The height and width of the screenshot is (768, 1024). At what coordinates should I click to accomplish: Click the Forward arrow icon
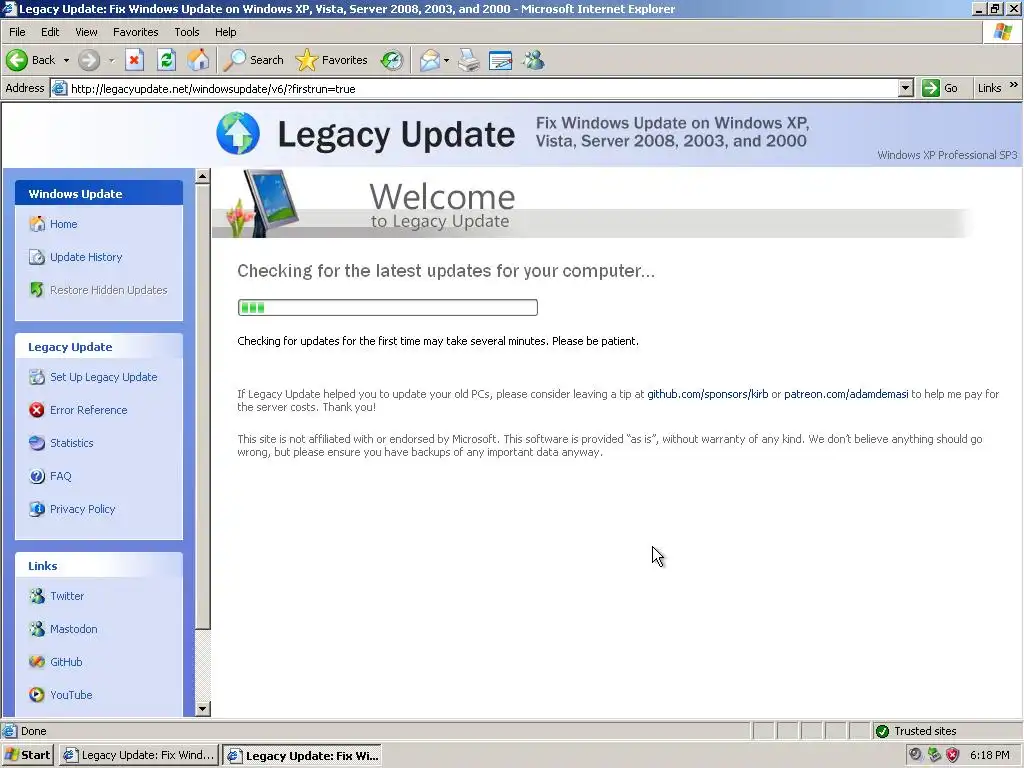click(89, 60)
